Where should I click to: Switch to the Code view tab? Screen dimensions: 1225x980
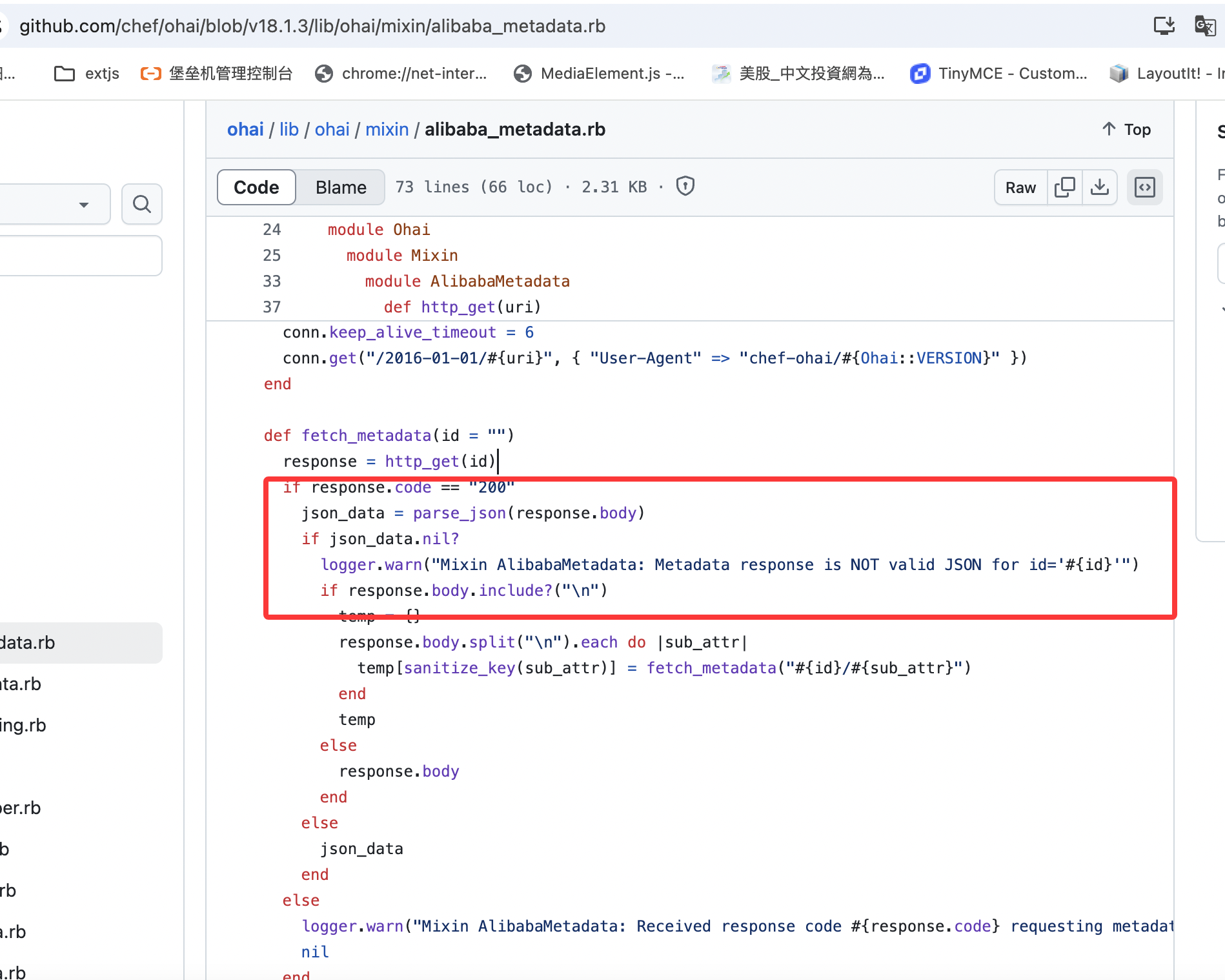256,187
